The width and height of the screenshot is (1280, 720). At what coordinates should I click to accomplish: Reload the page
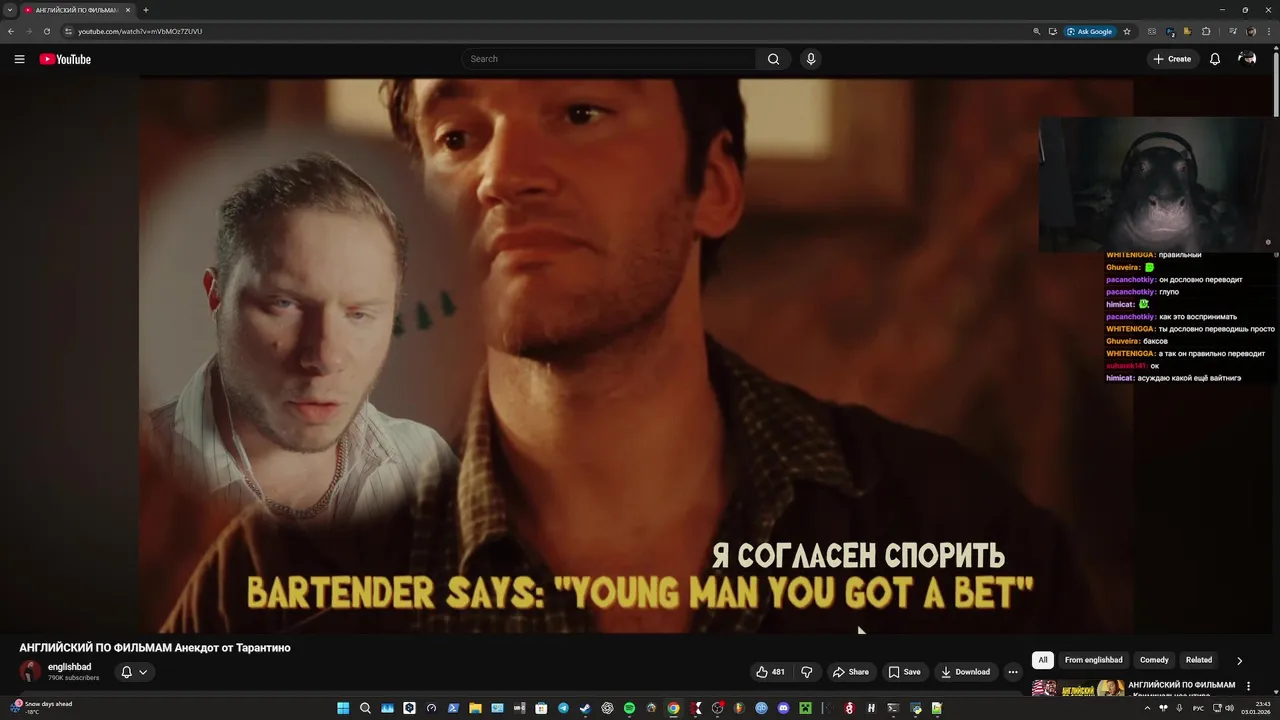46,31
